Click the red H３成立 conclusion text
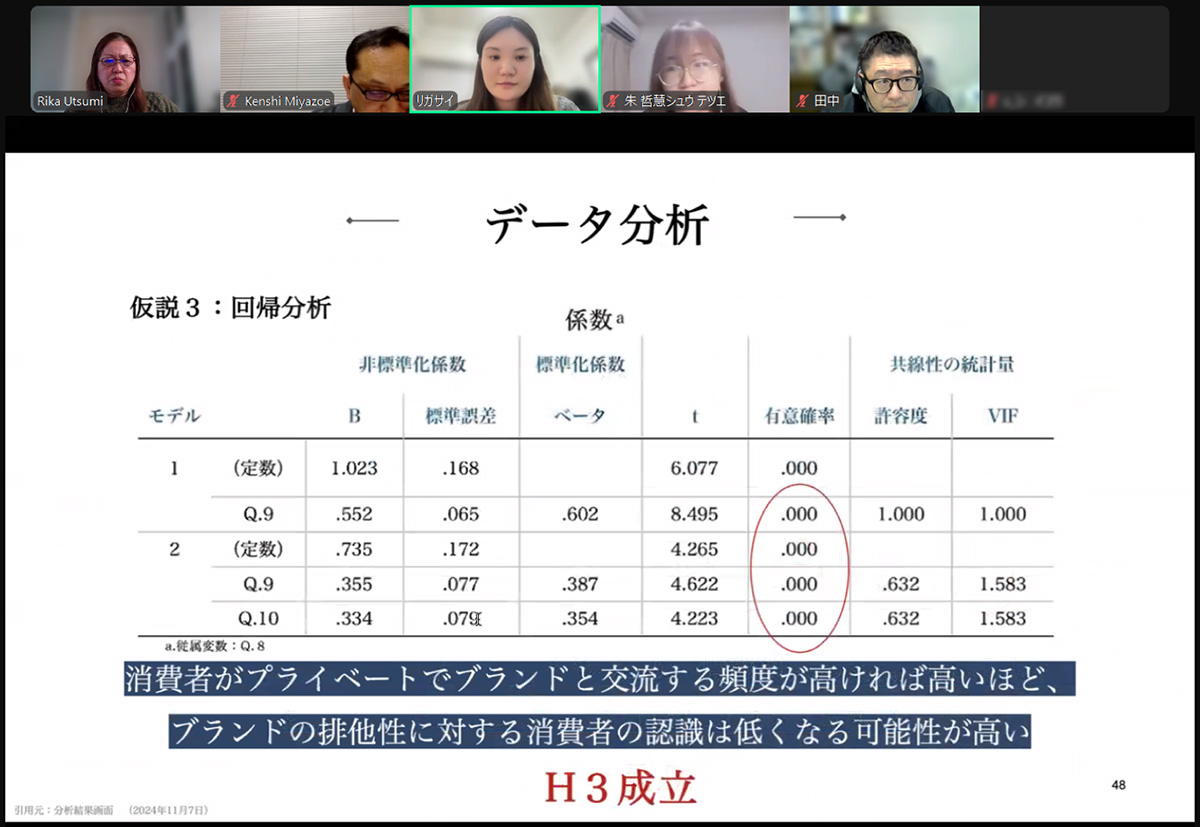The width and height of the screenshot is (1200, 827). [x=619, y=788]
